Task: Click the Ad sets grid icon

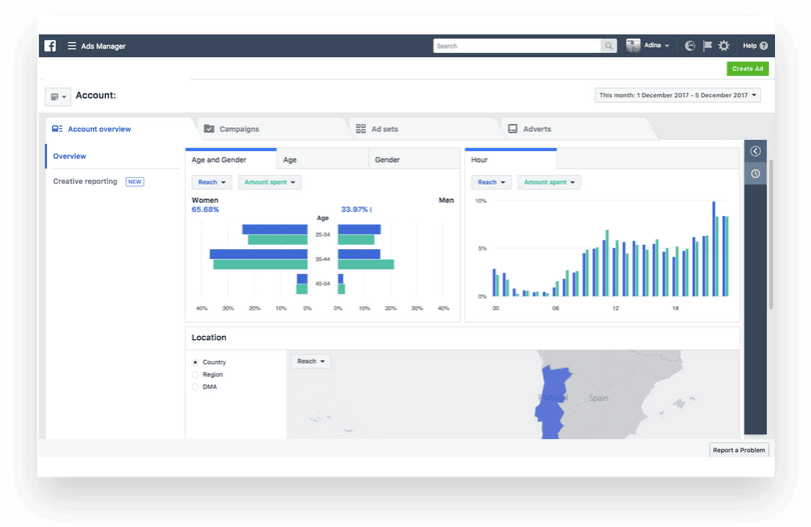Action: (361, 129)
